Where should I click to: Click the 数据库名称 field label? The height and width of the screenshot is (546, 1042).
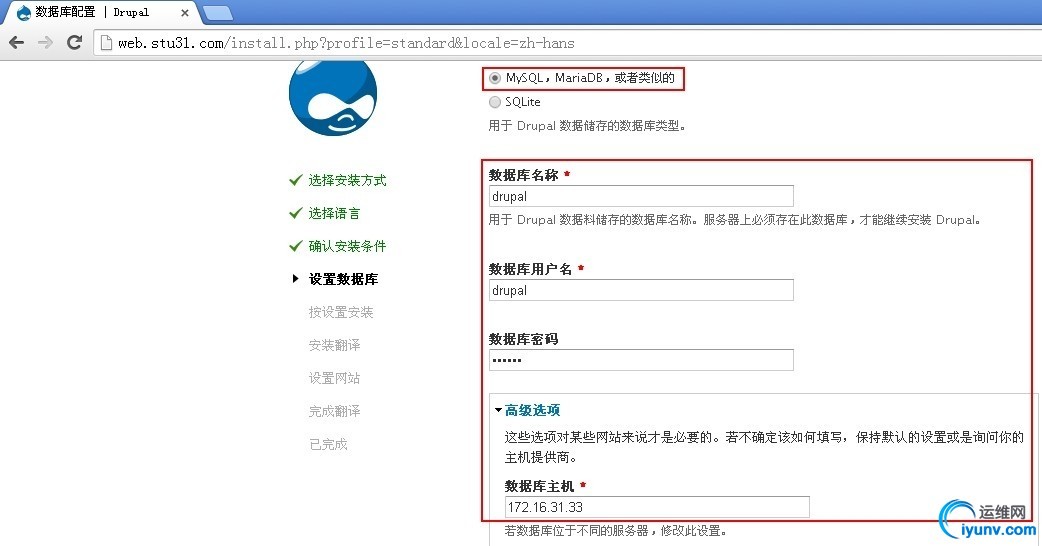click(x=523, y=175)
